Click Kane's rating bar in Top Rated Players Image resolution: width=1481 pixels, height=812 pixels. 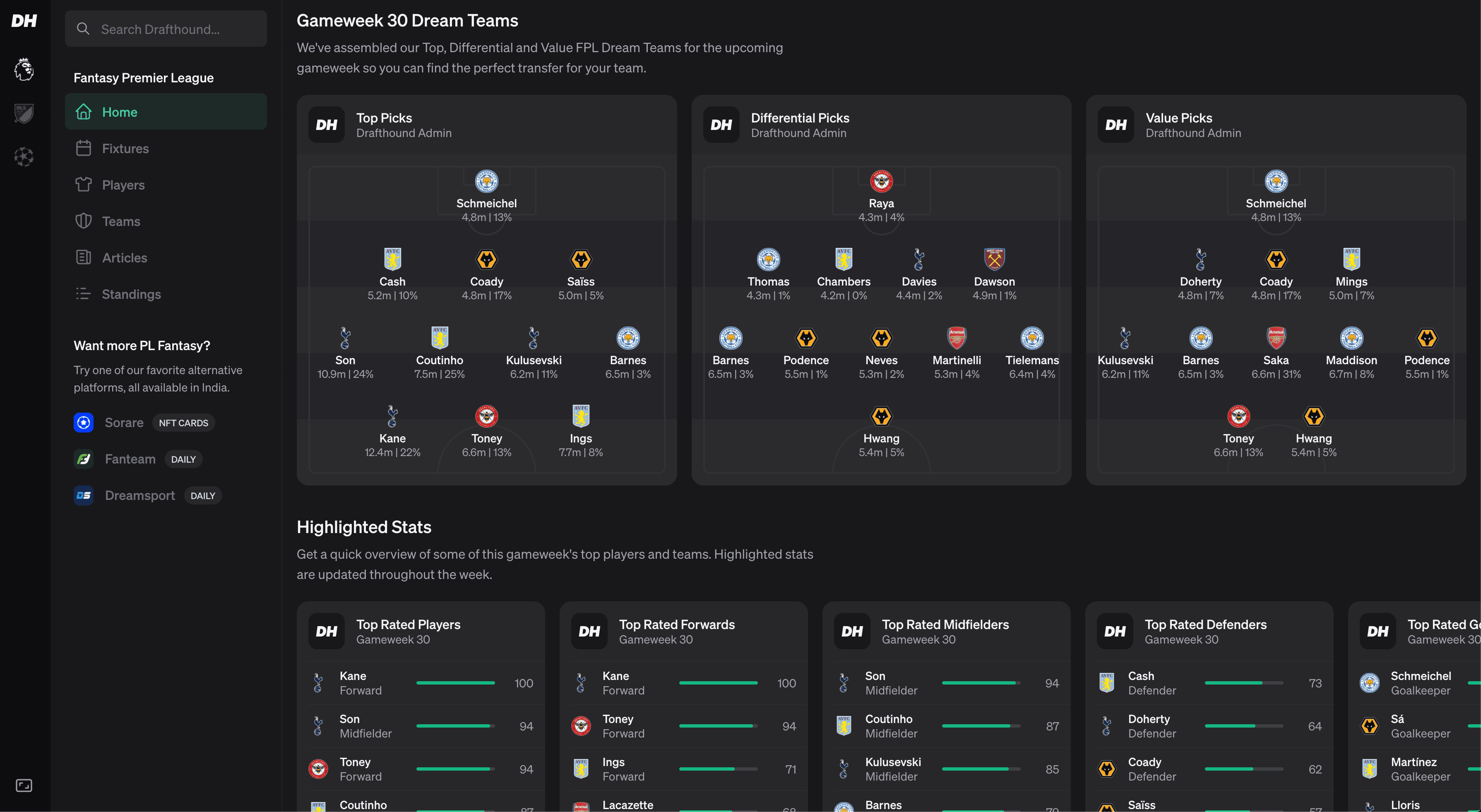coord(455,683)
